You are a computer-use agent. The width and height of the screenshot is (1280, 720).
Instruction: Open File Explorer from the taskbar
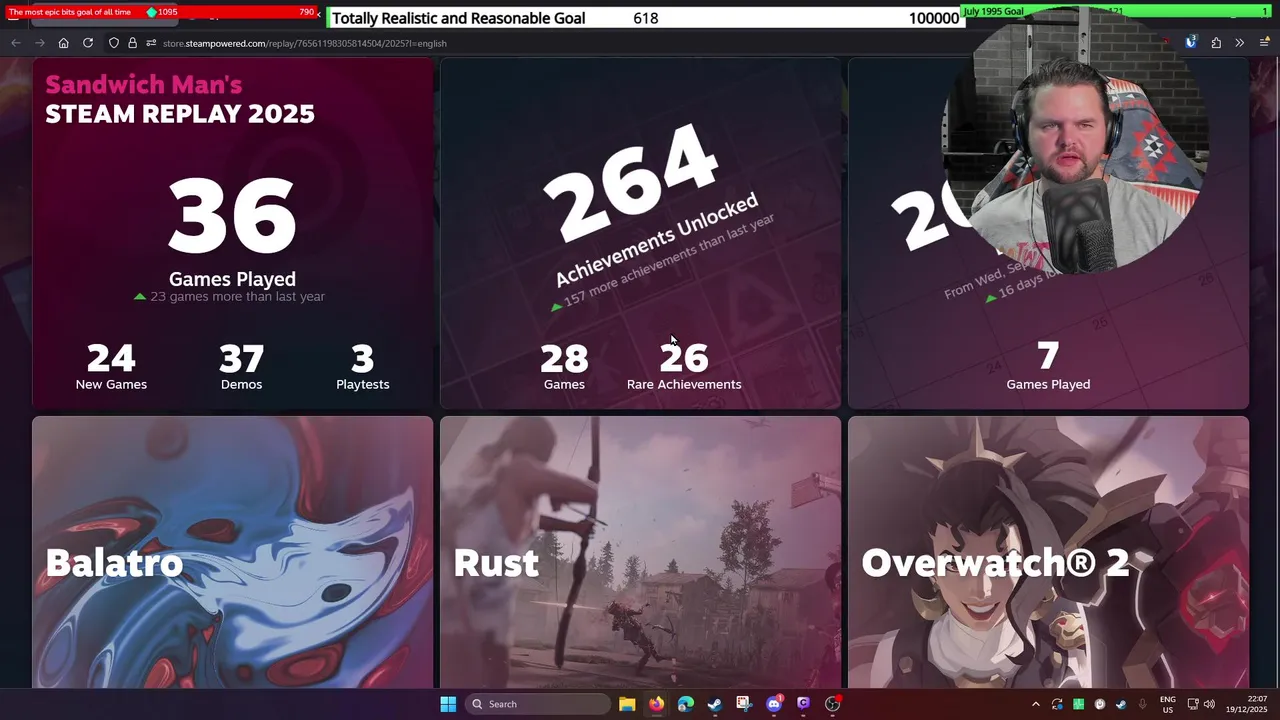[627, 704]
